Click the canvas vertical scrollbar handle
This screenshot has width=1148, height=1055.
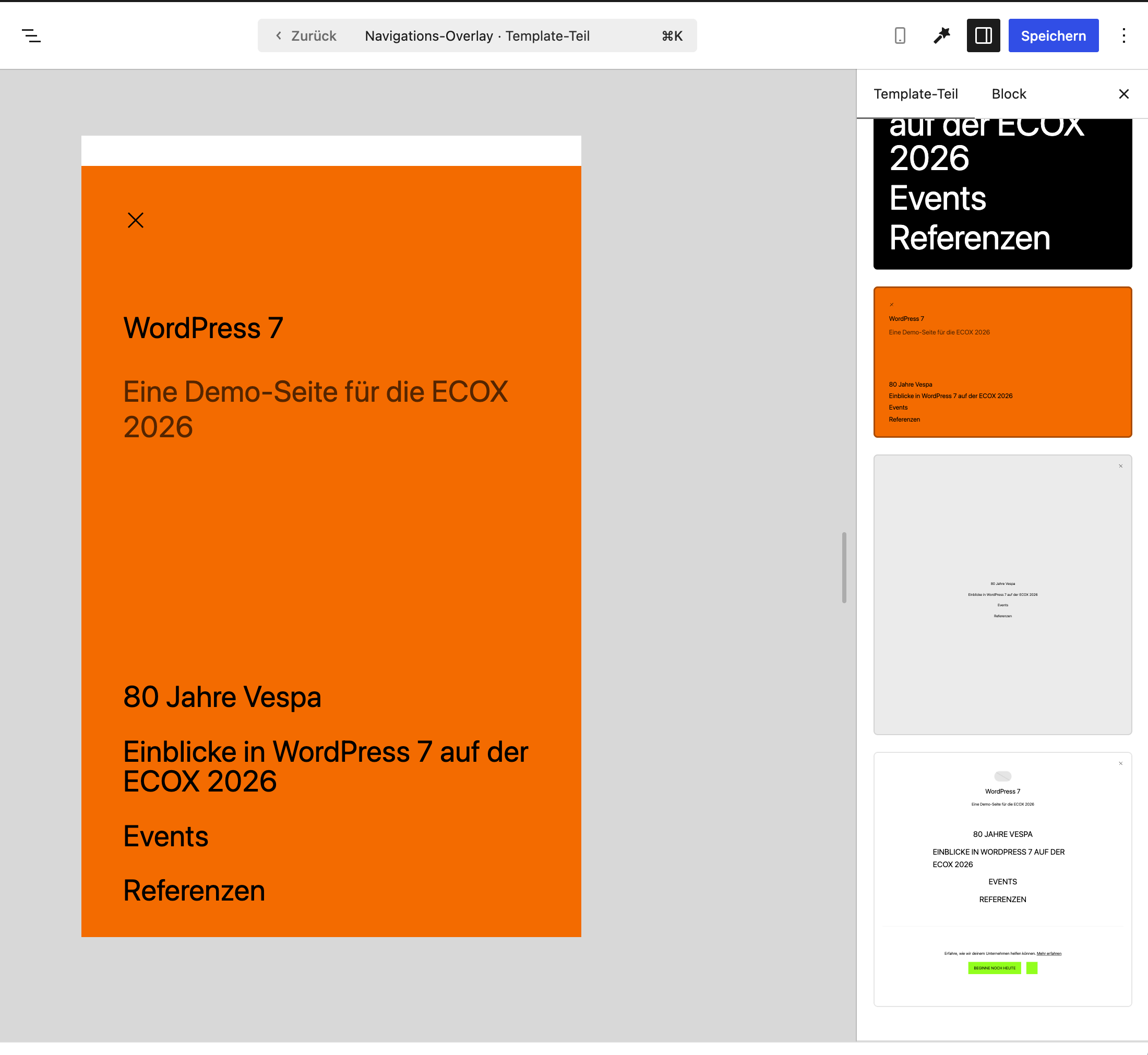click(844, 568)
